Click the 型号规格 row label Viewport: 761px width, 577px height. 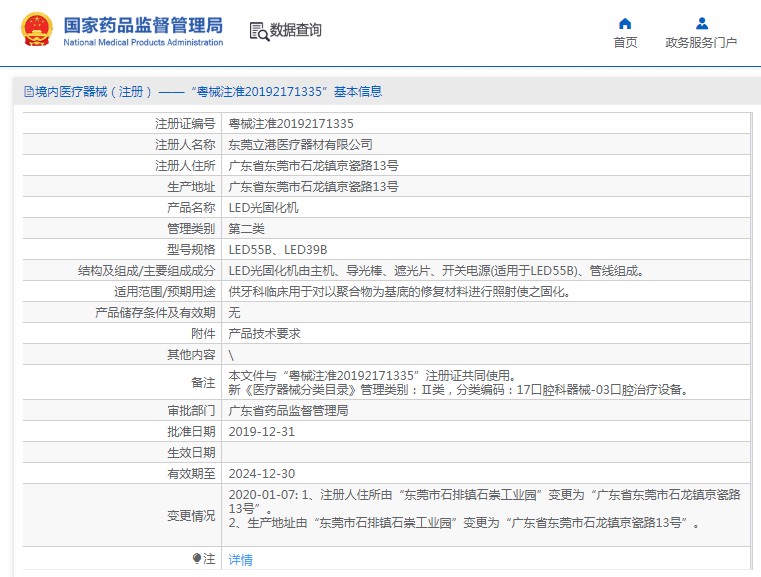pyautogui.click(x=191, y=249)
